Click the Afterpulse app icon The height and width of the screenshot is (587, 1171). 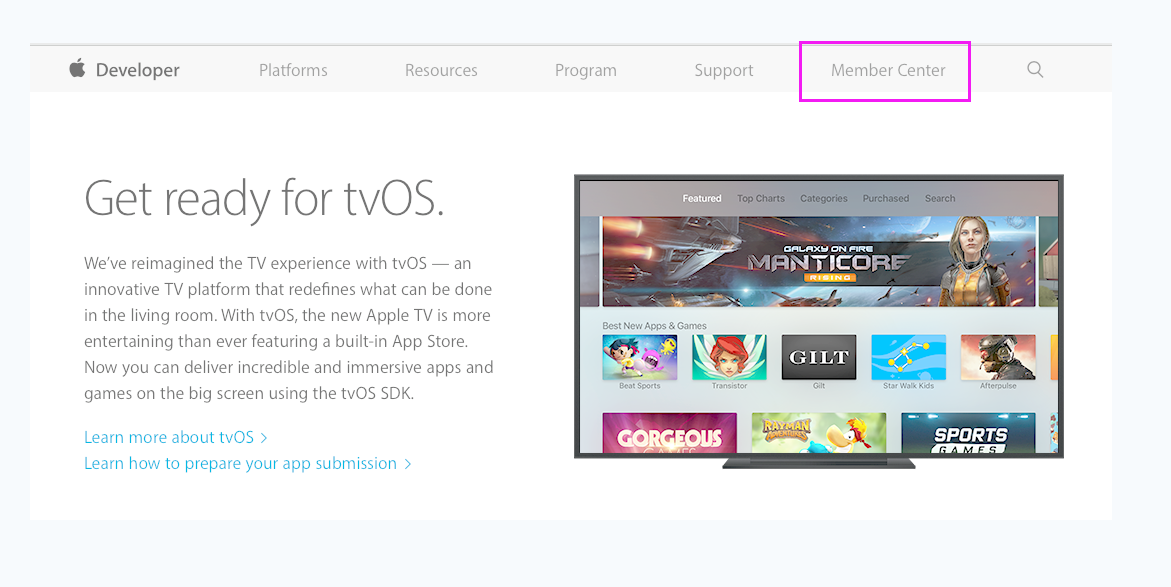pos(998,356)
